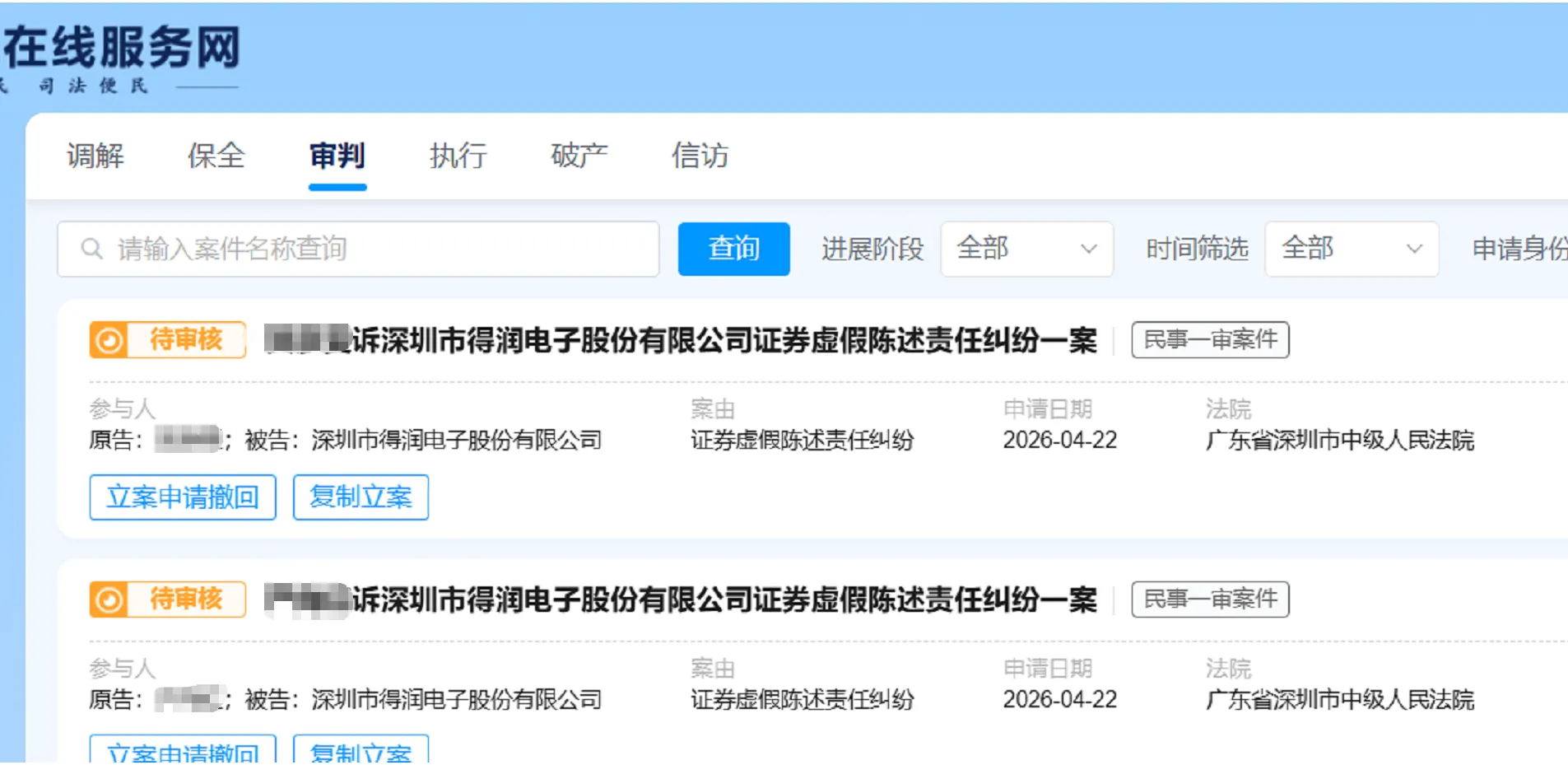Go to the 执行 tab
This screenshot has width=1568, height=765.
click(x=458, y=155)
